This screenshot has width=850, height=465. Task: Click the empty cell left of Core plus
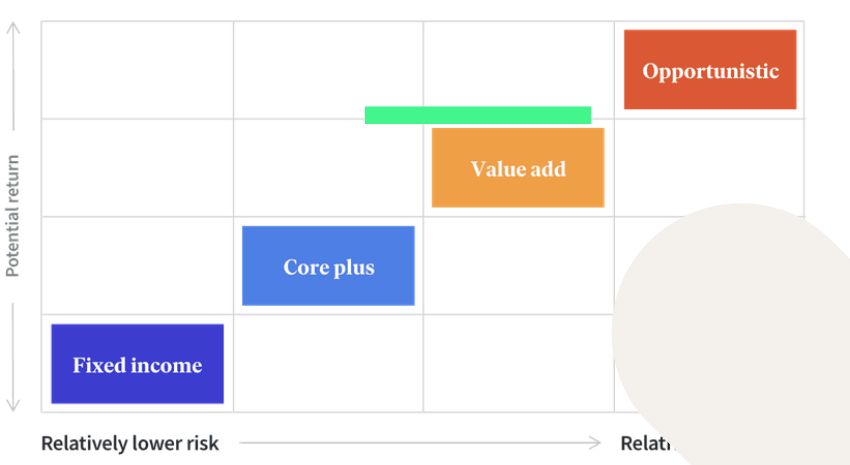[138, 266]
